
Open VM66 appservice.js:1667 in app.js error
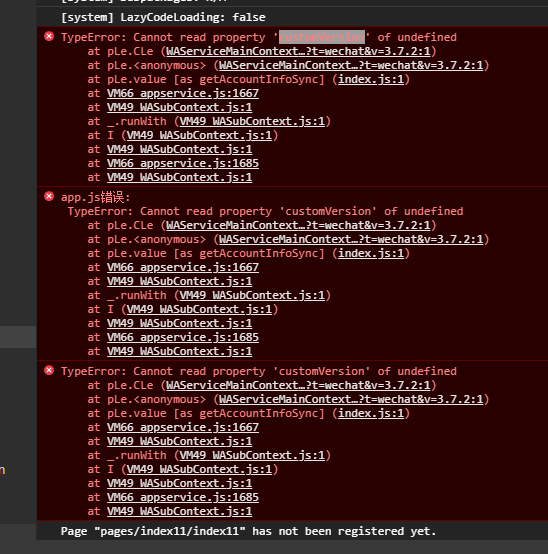pos(183,267)
